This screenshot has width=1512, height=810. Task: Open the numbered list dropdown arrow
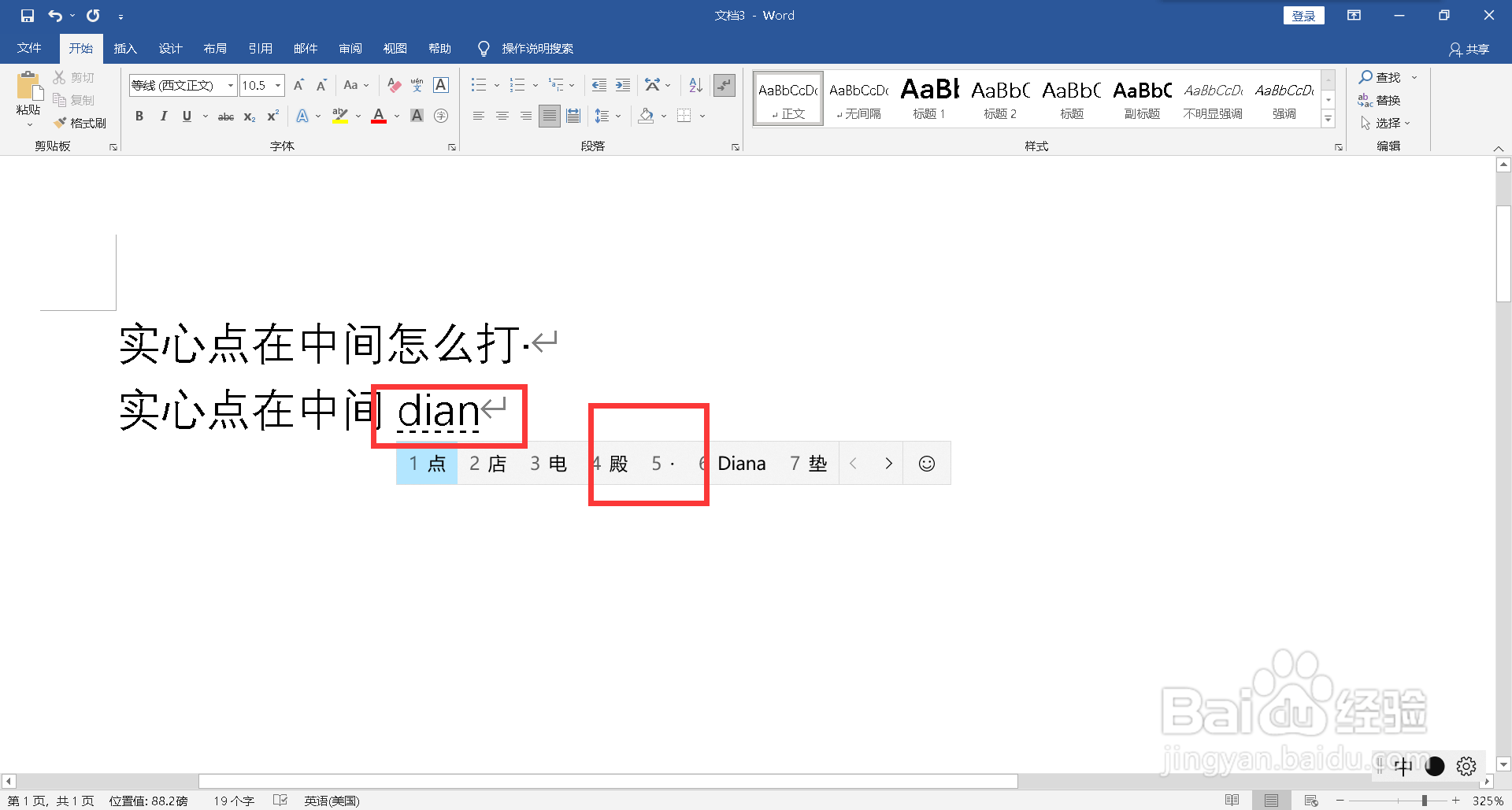[535, 85]
